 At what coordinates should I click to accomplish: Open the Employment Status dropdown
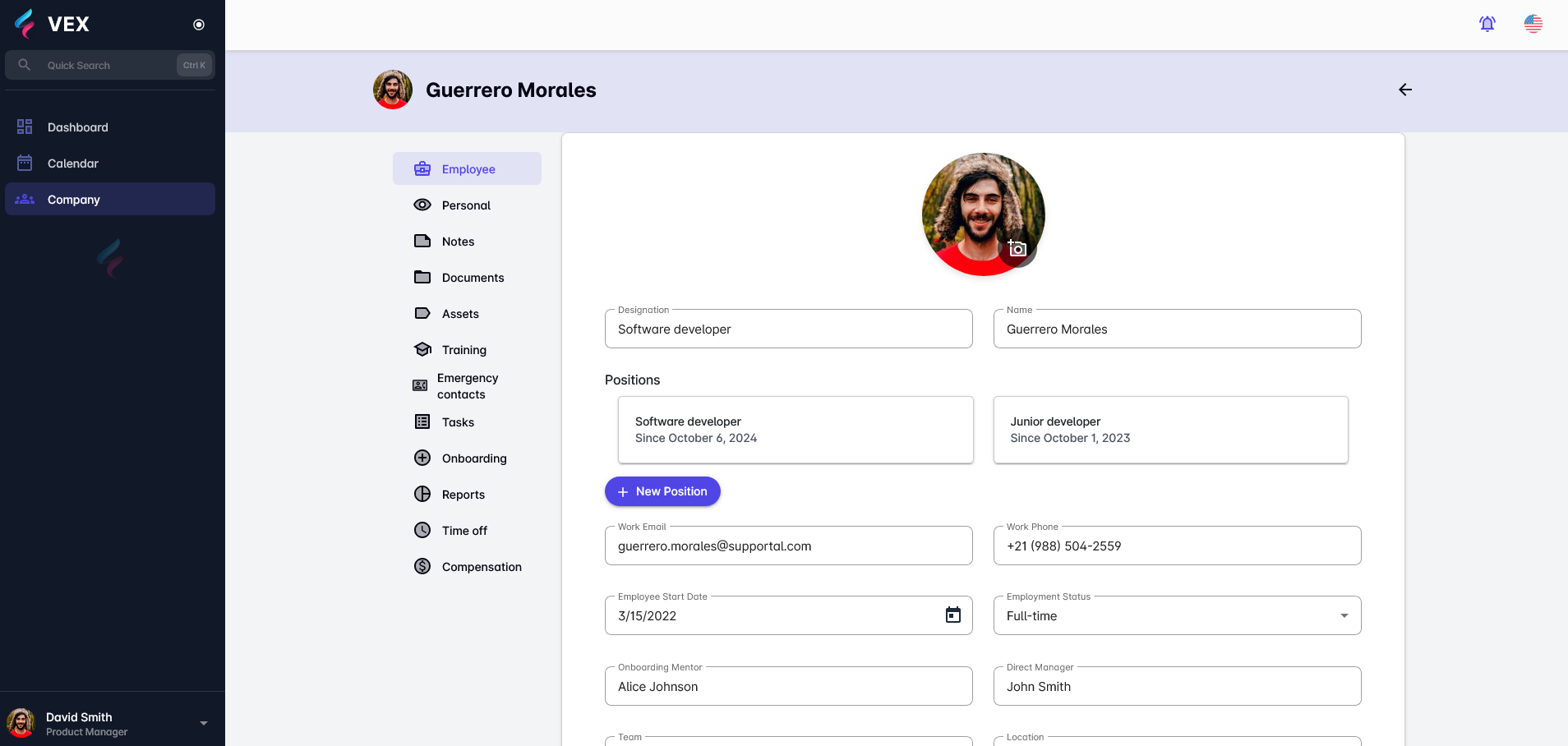pyautogui.click(x=1343, y=615)
